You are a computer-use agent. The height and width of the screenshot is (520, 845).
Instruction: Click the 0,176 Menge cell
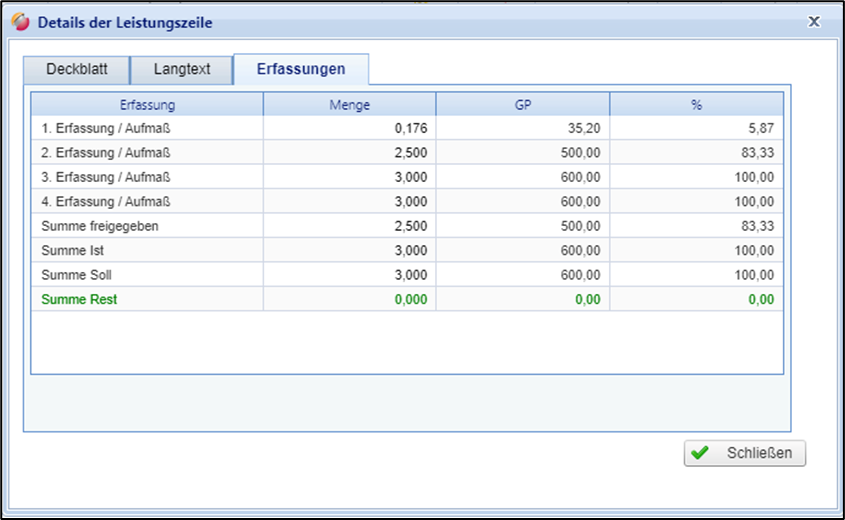(411, 128)
